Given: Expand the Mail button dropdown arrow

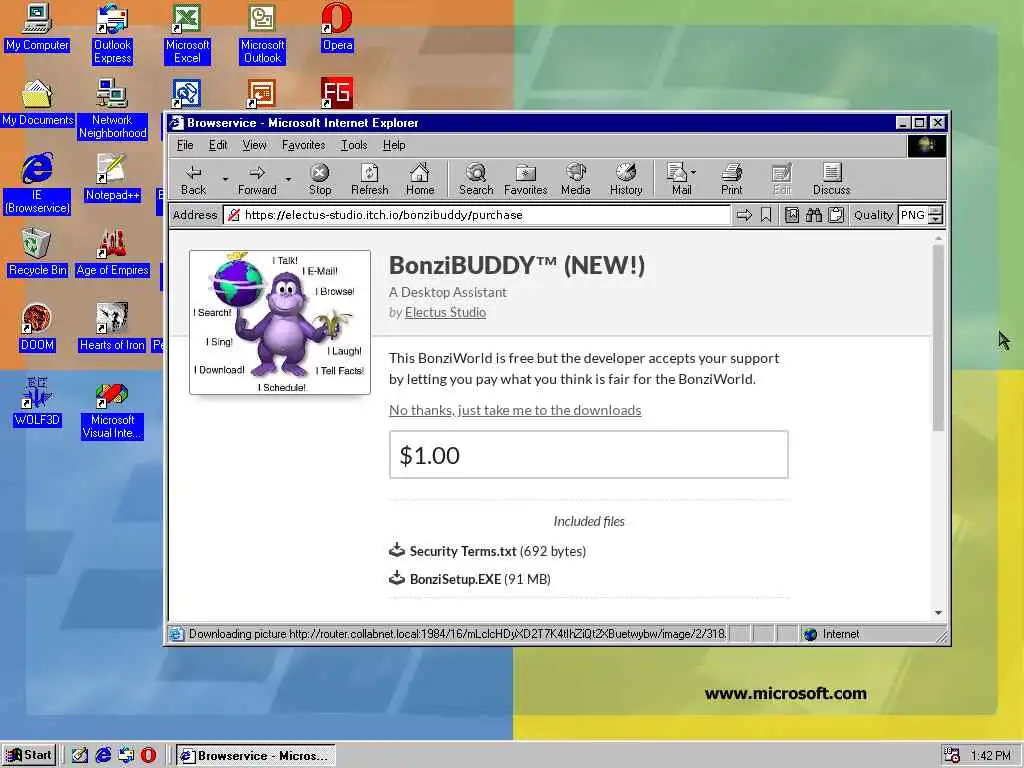Looking at the screenshot, I should [694, 172].
